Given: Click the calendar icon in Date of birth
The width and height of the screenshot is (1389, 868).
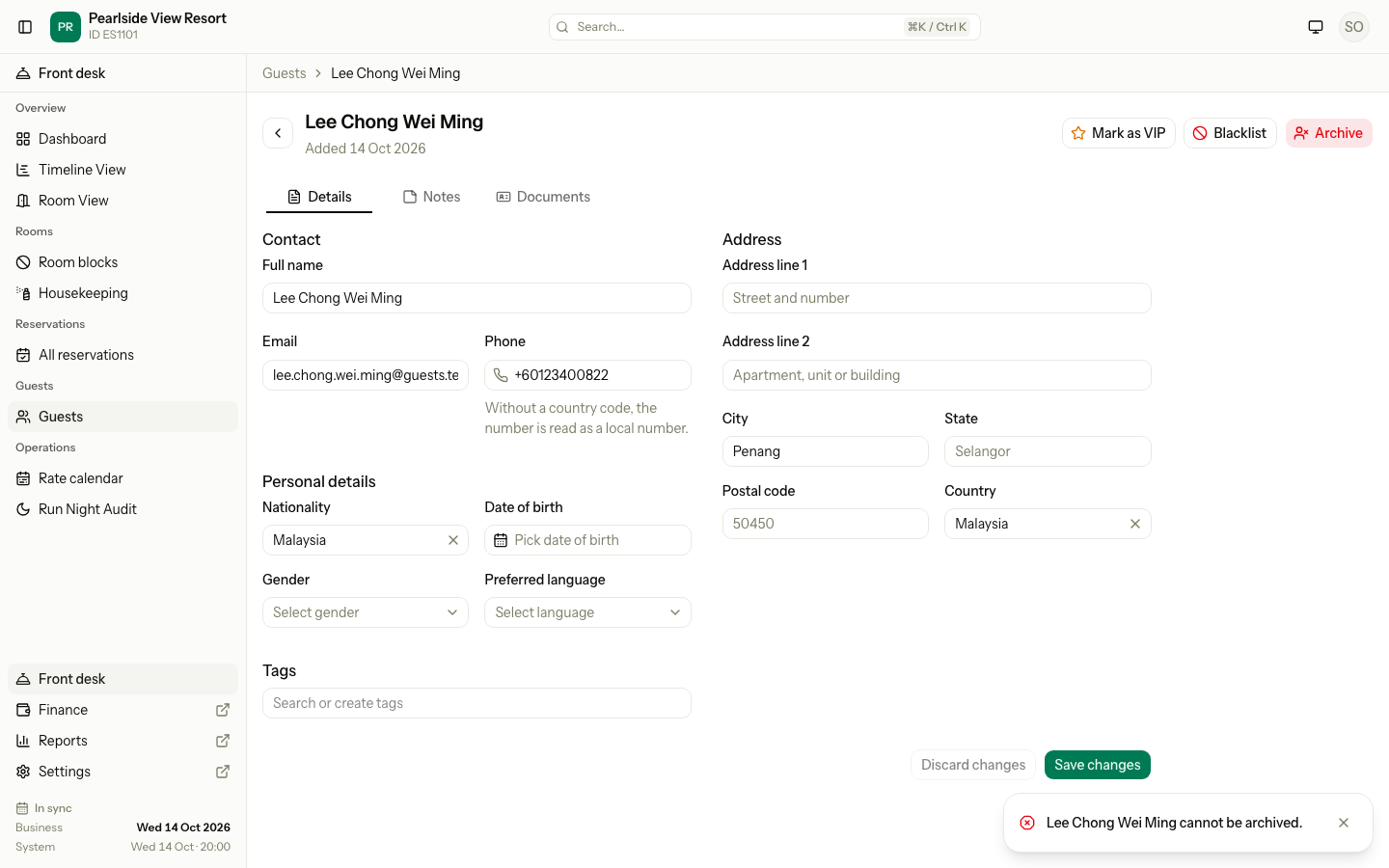Looking at the screenshot, I should (501, 540).
